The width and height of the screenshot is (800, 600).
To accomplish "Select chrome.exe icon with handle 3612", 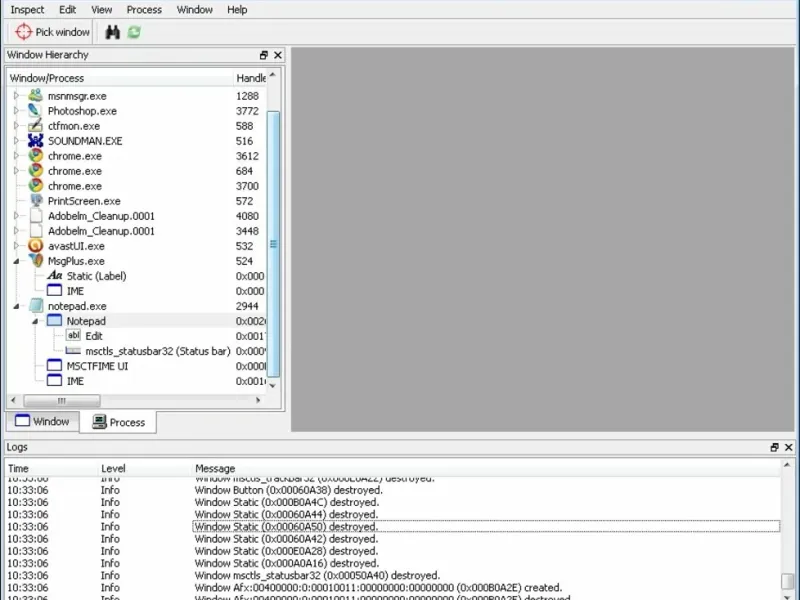I will 35,156.
